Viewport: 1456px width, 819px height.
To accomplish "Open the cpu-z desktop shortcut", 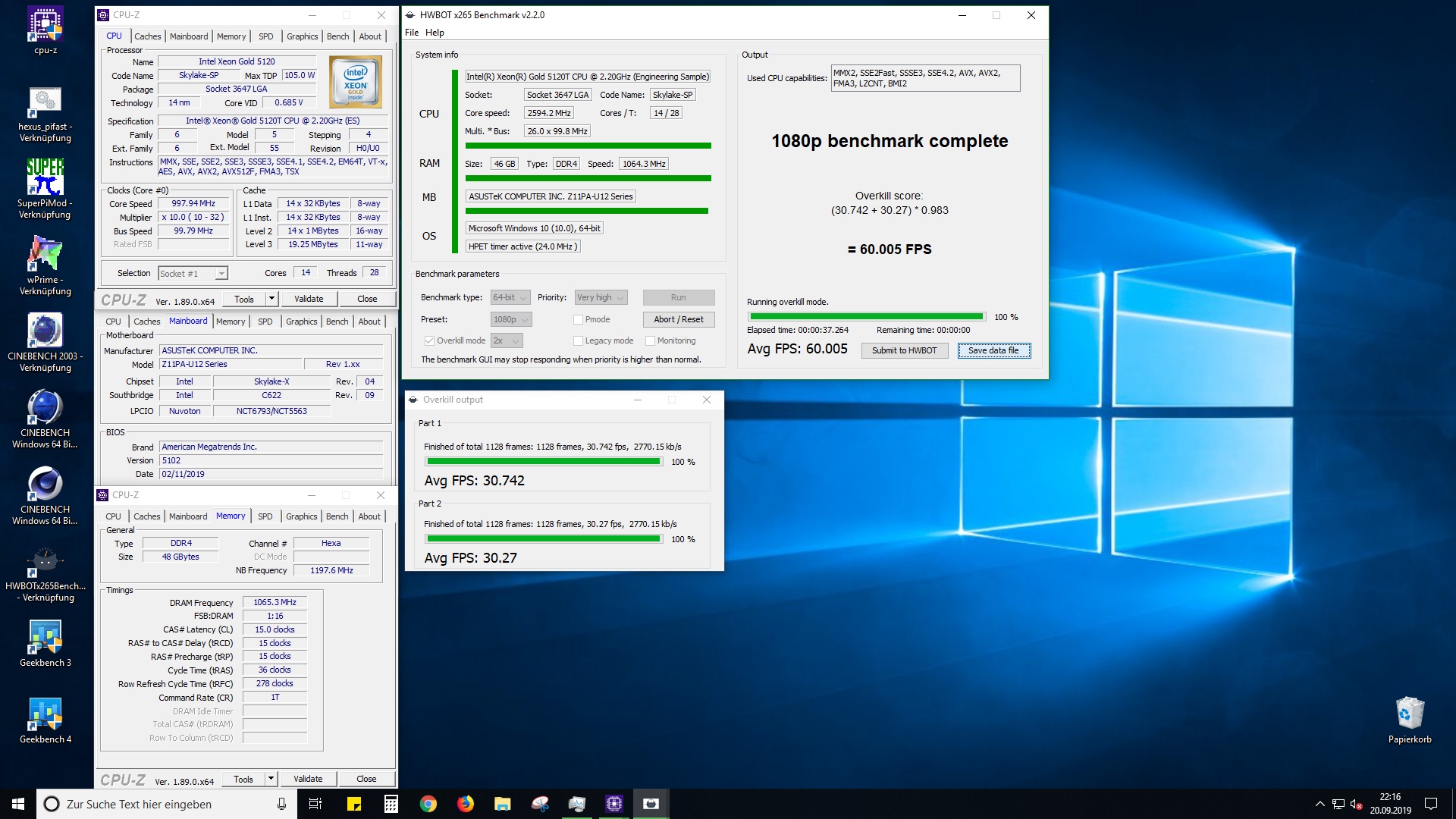I will click(x=45, y=30).
